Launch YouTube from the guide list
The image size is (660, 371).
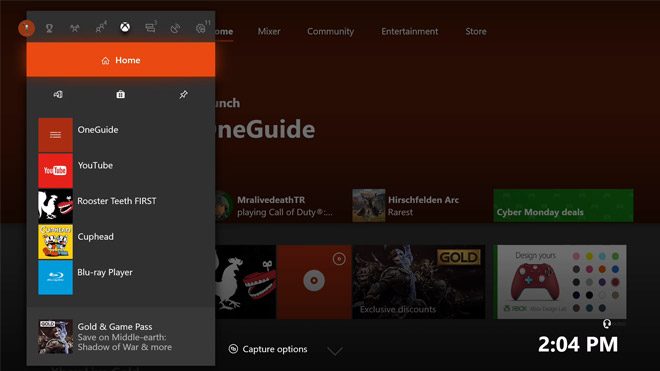[121, 171]
